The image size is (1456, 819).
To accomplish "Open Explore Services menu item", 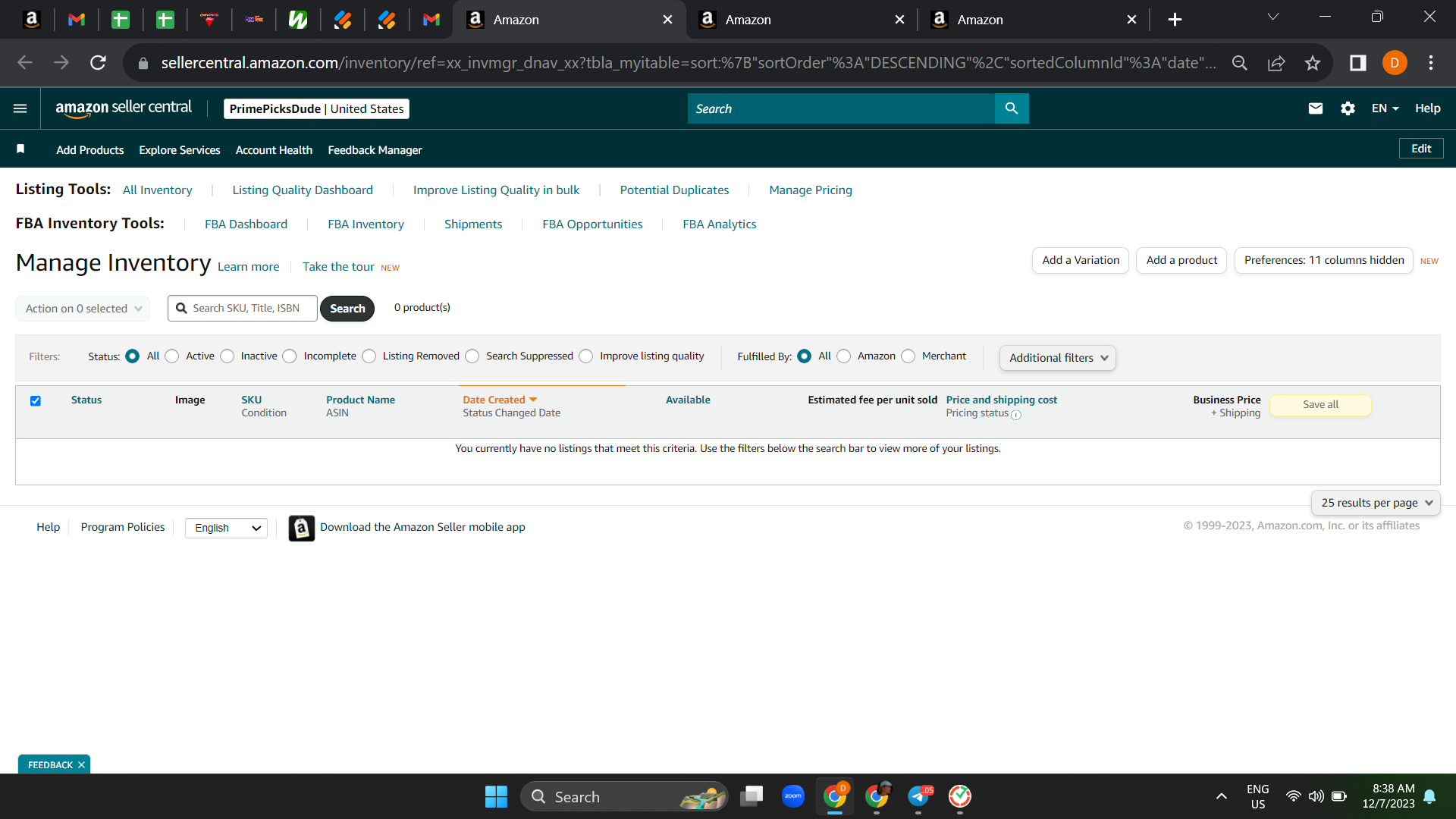I will point(180,150).
